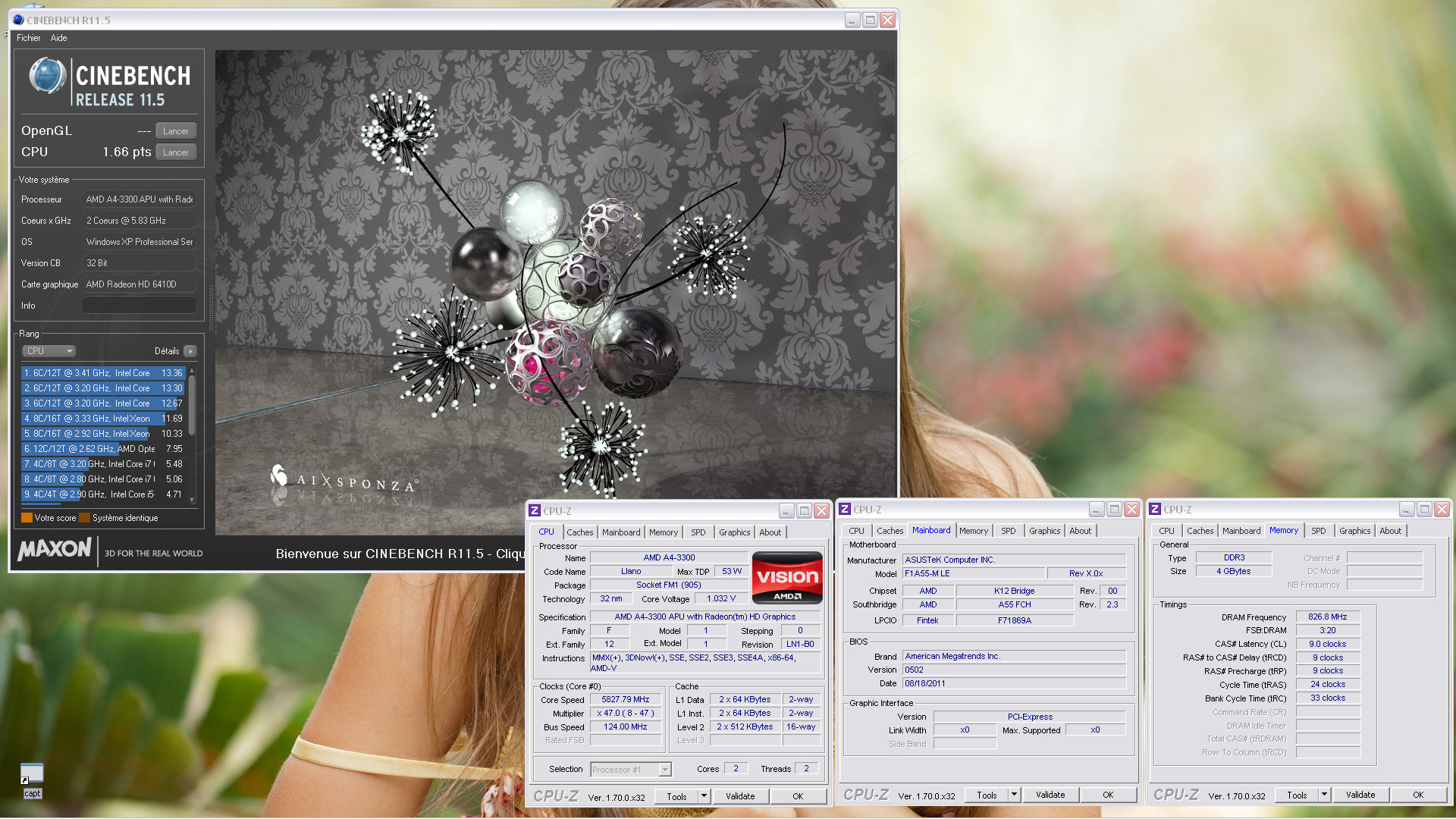
Task: Click BIOS date 08/18/2011
Action: point(1014,684)
